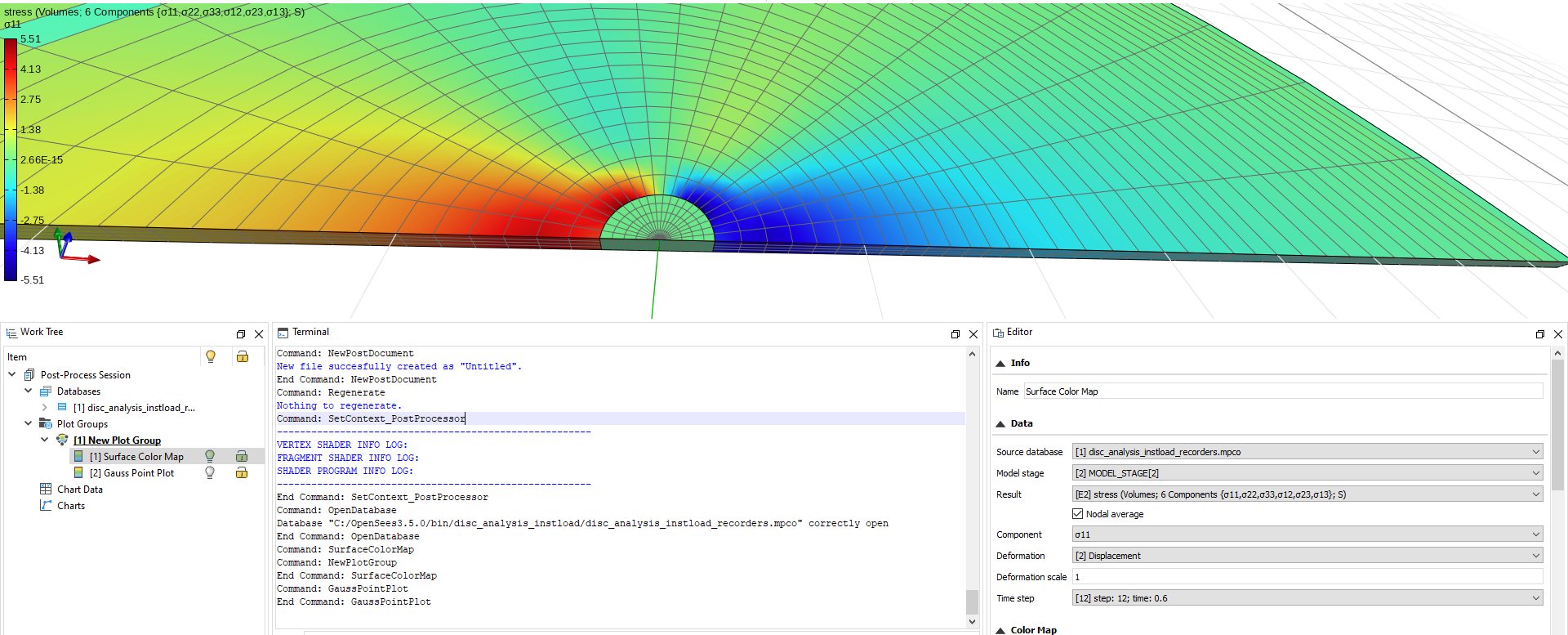The height and width of the screenshot is (635, 1568).
Task: Close the Work Tree panel
Action: (259, 334)
